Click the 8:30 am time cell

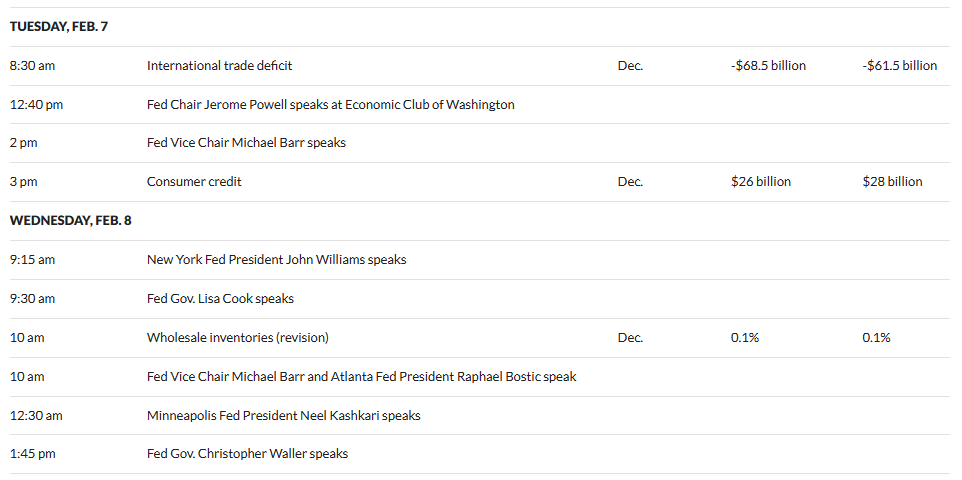click(32, 66)
